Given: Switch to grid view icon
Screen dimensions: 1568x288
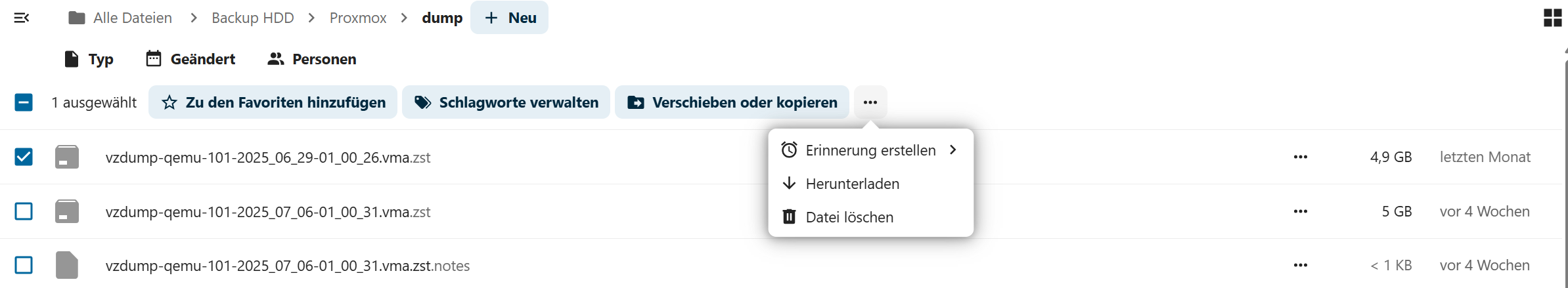Looking at the screenshot, I should click(x=1552, y=18).
